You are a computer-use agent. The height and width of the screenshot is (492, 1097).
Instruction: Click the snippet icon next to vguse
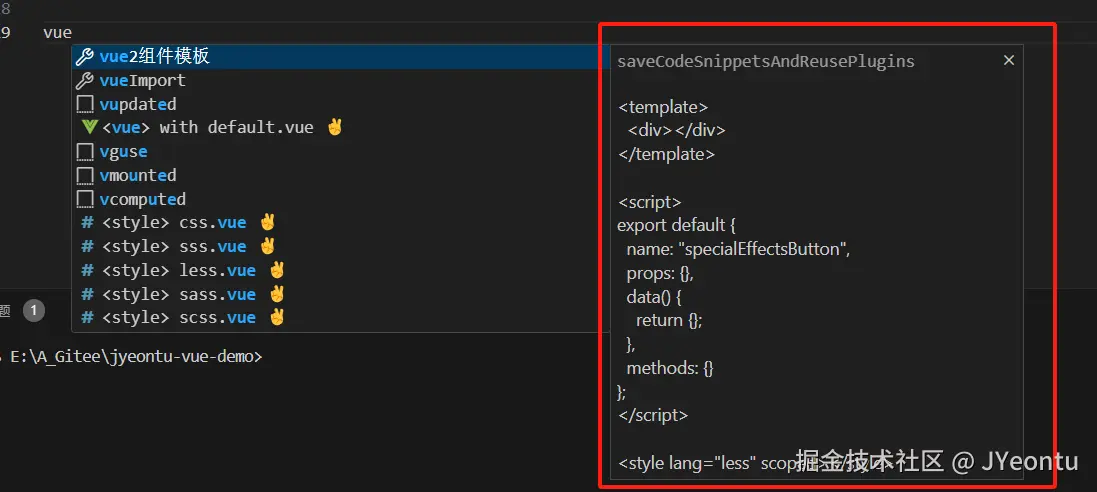85,152
